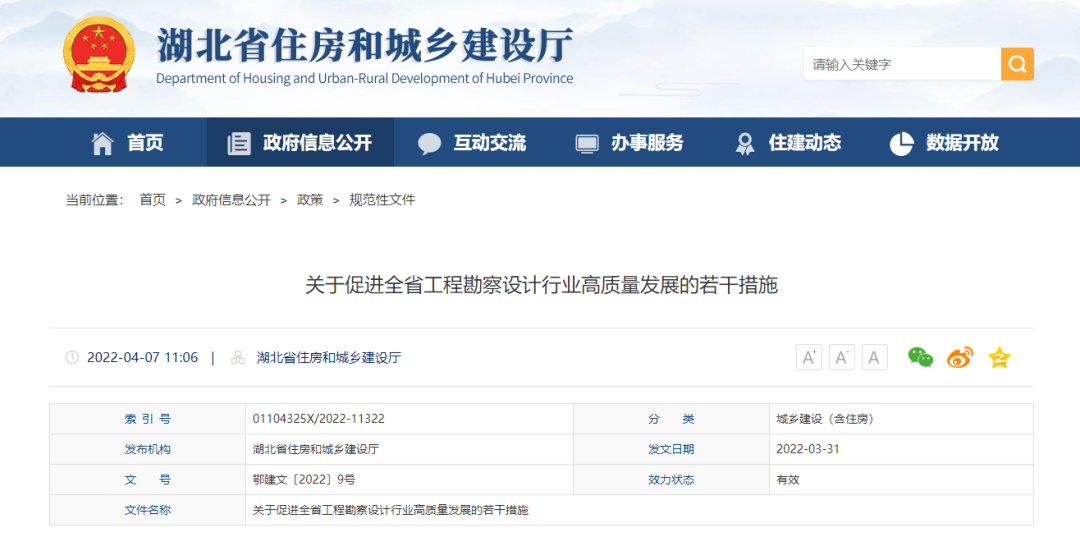Screen dimensions: 1080x560
Task: Click the 索引号 label cell
Action: pyautogui.click(x=147, y=419)
